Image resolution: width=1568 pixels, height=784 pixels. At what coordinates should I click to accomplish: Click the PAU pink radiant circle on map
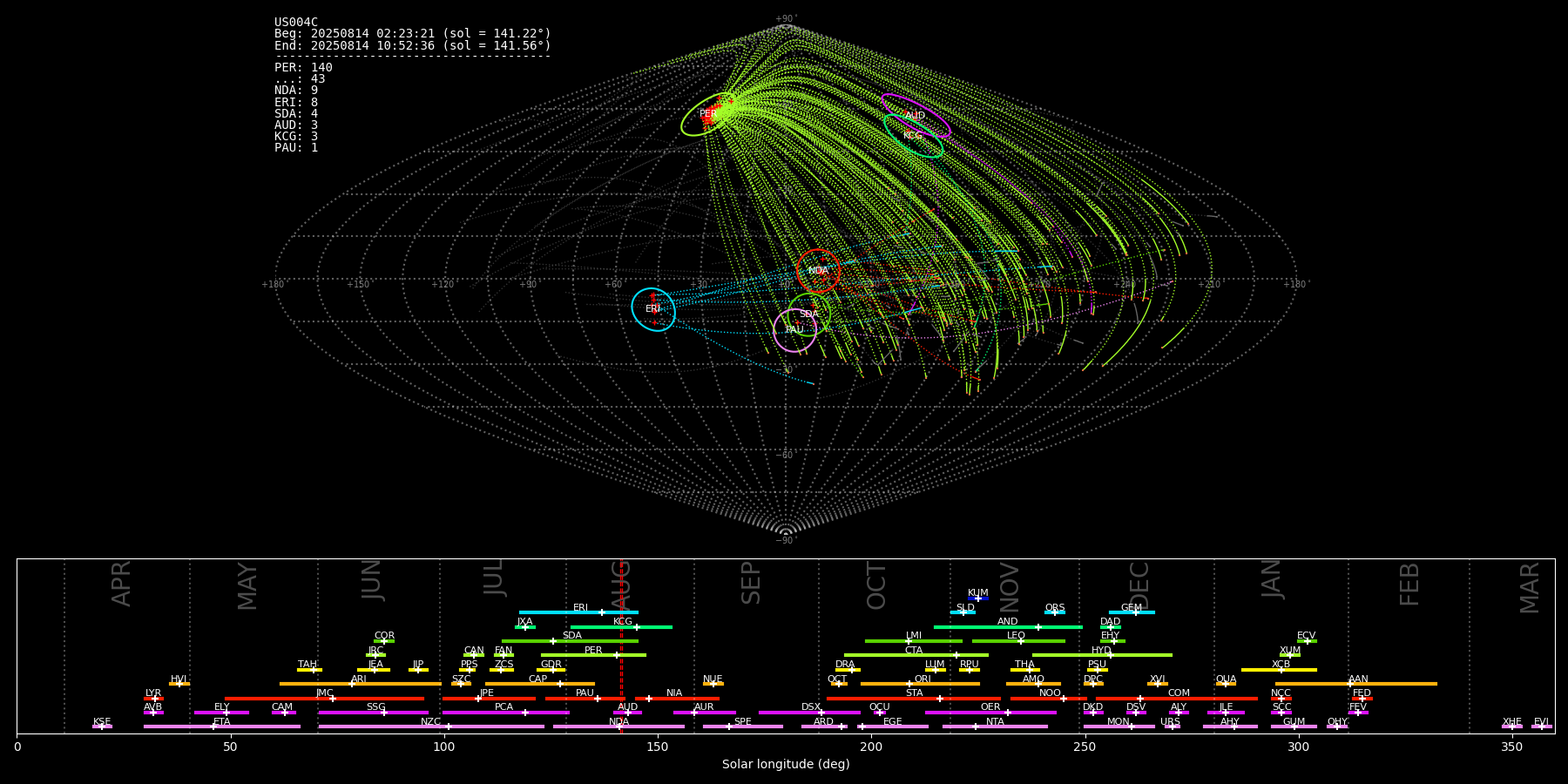tap(794, 330)
